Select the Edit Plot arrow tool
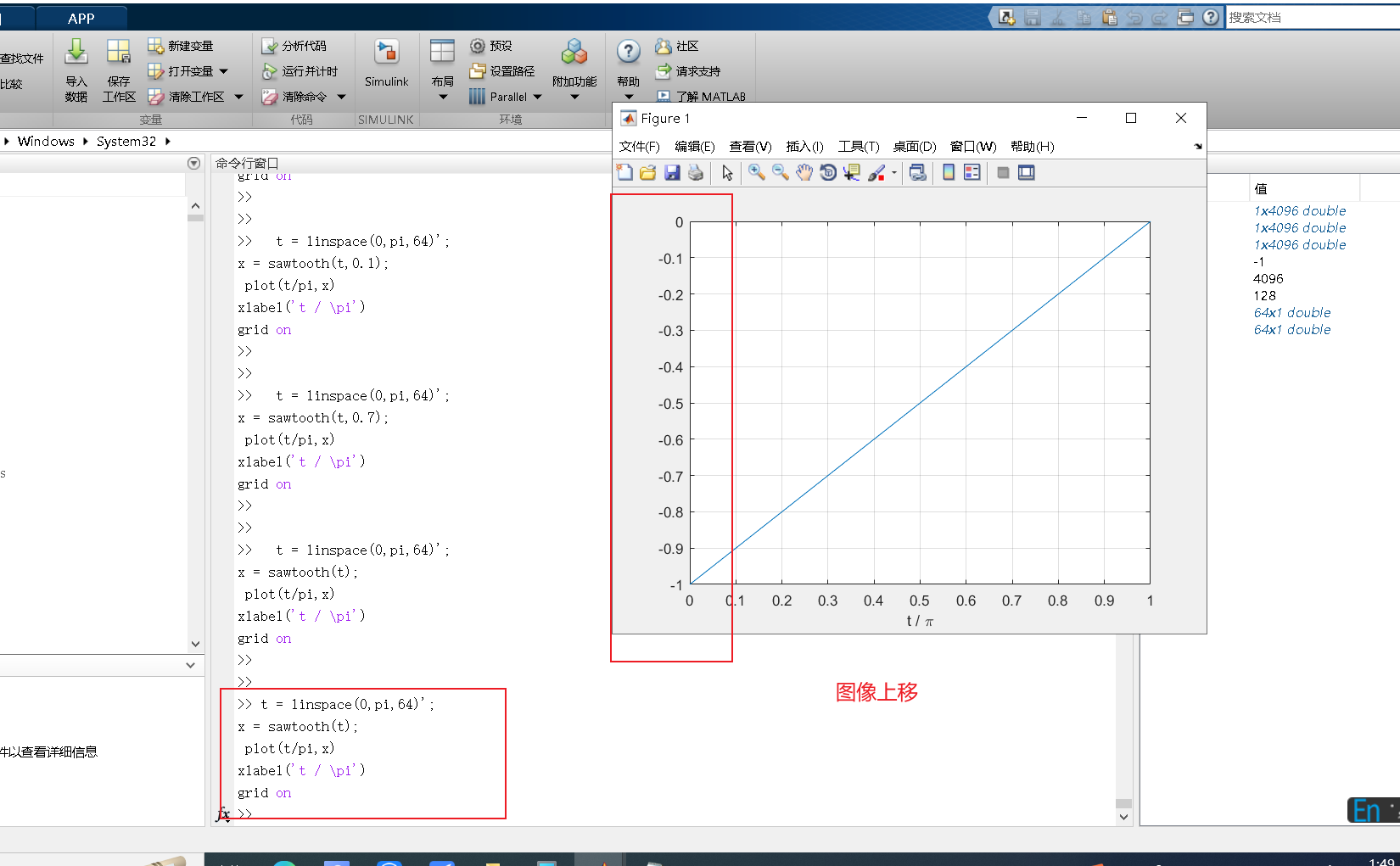Screen dimensions: 1400x866 (x=727, y=173)
